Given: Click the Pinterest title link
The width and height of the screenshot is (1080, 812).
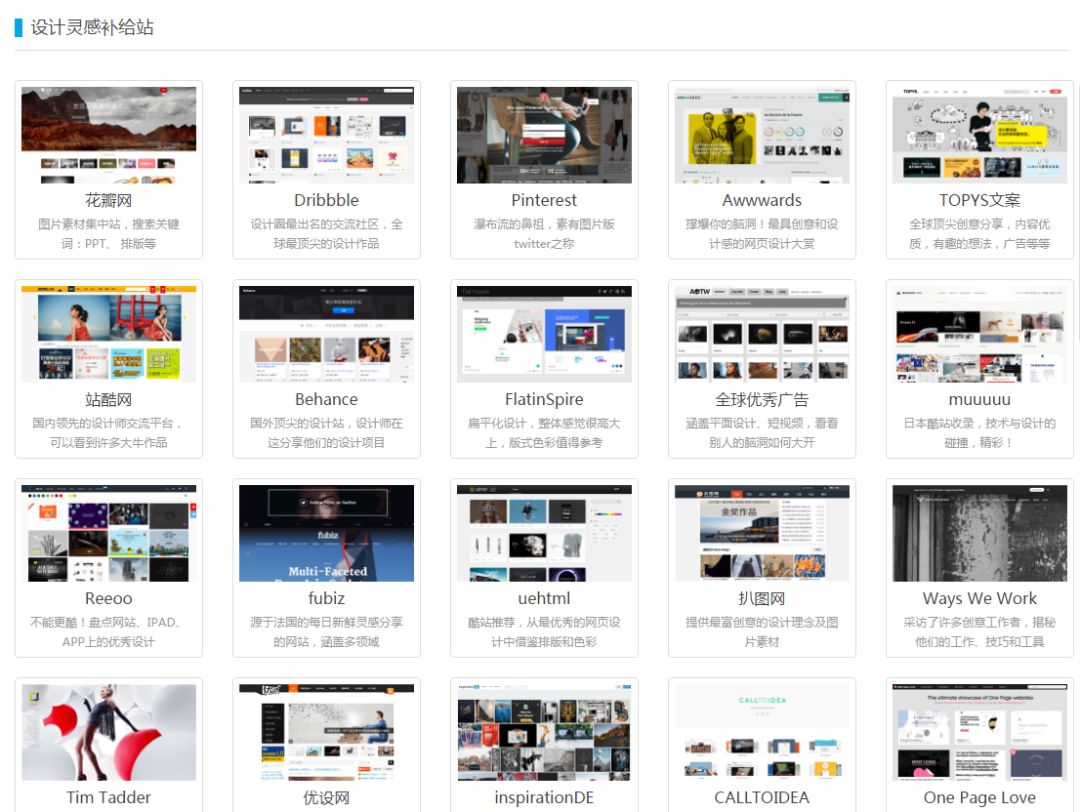Looking at the screenshot, I should pyautogui.click(x=544, y=200).
